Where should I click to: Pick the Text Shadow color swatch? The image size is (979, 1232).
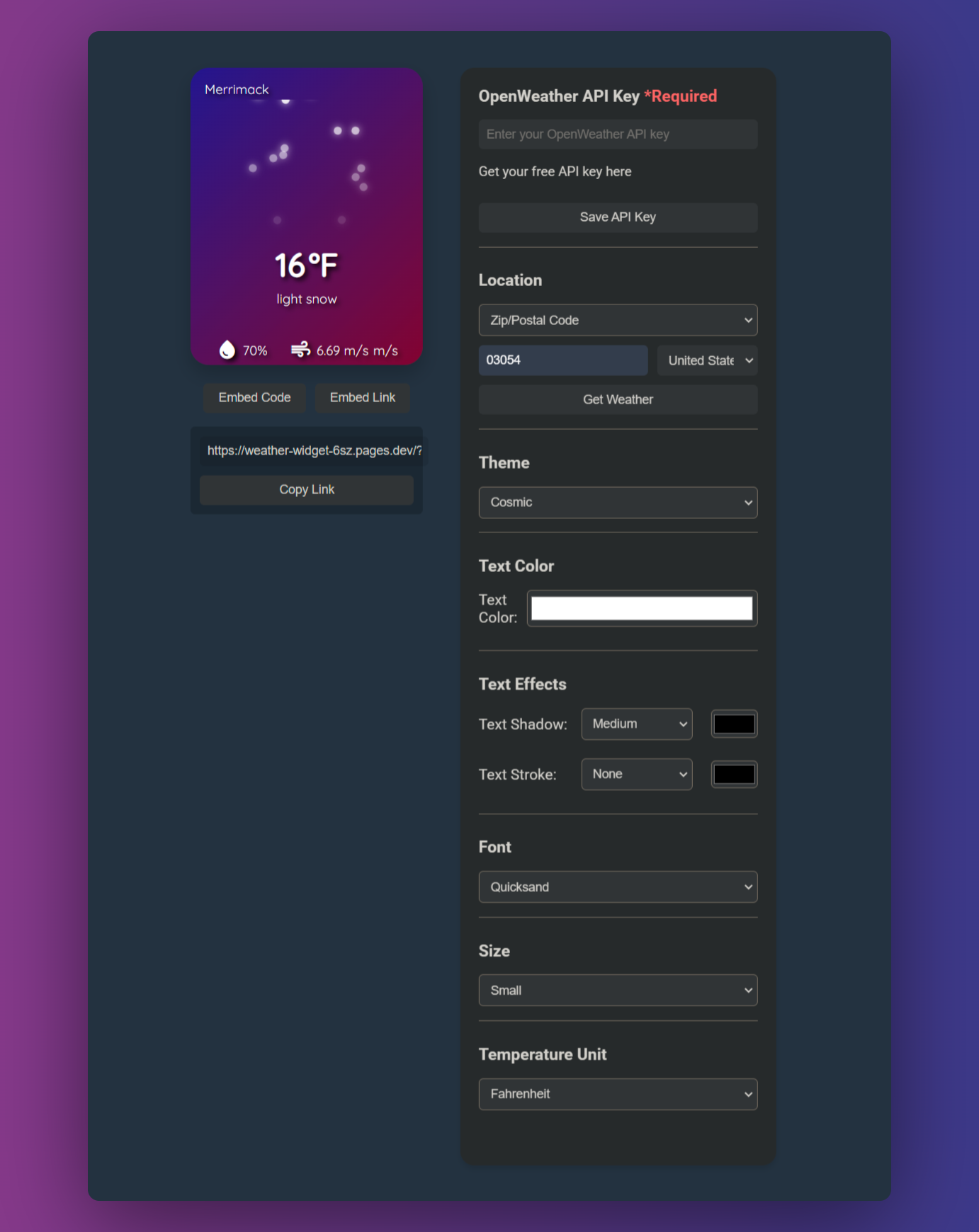(x=734, y=724)
